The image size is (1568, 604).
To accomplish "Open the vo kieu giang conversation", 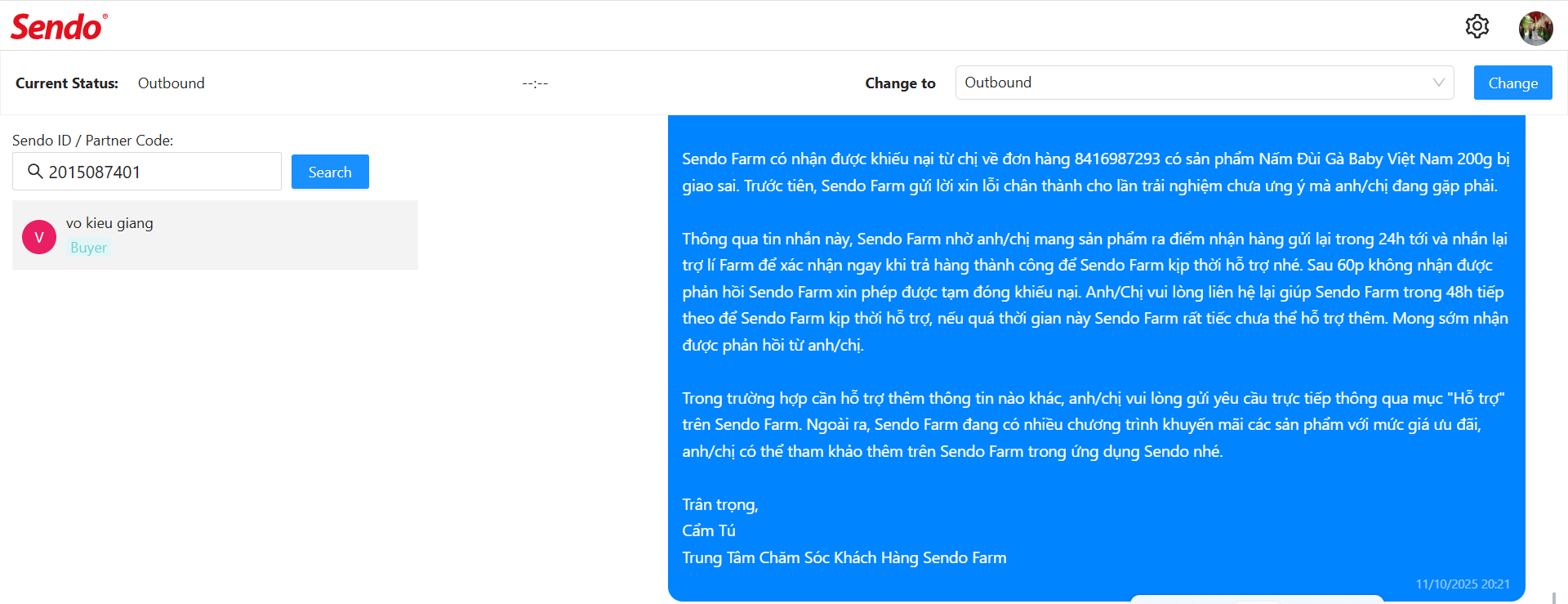I will 215,235.
